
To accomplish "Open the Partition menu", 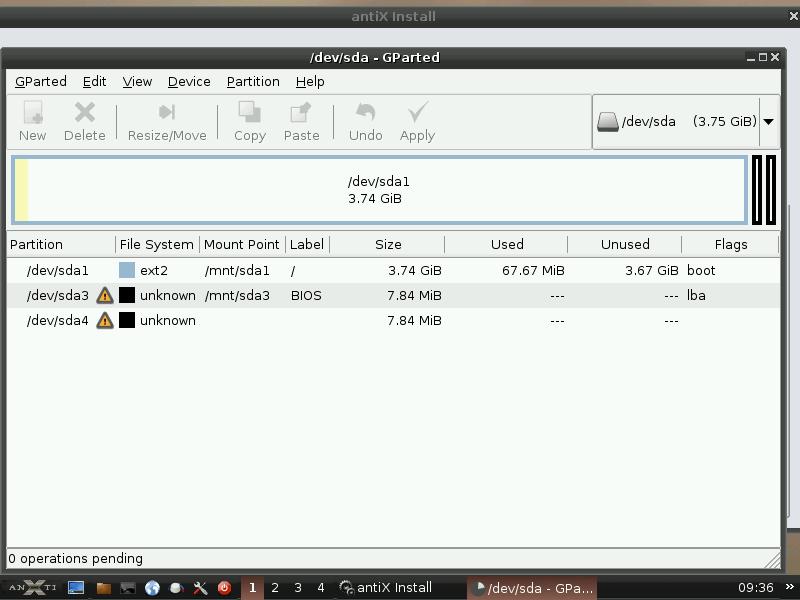I will click(253, 82).
